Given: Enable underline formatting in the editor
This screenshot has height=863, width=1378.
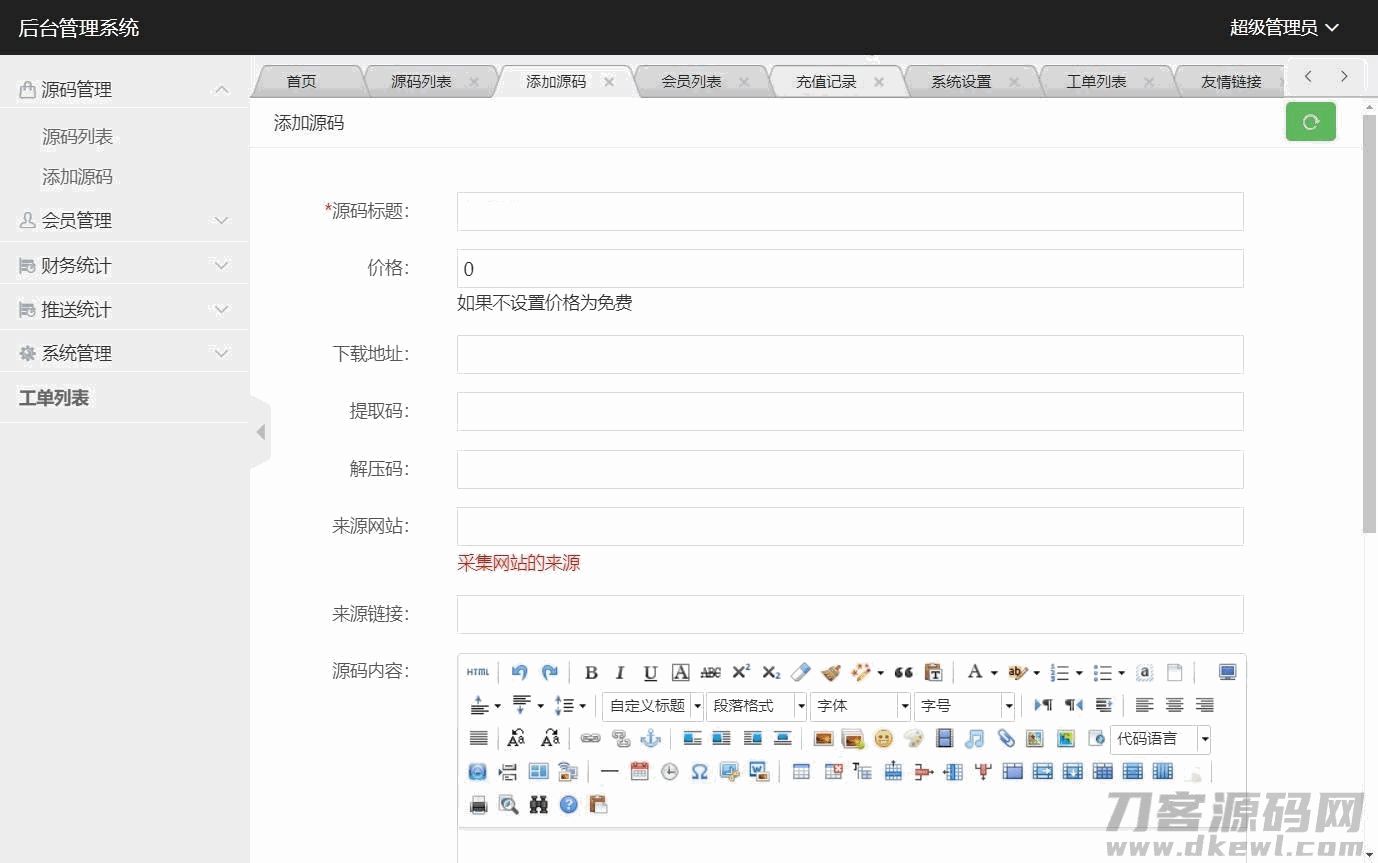Looking at the screenshot, I should click(x=650, y=673).
